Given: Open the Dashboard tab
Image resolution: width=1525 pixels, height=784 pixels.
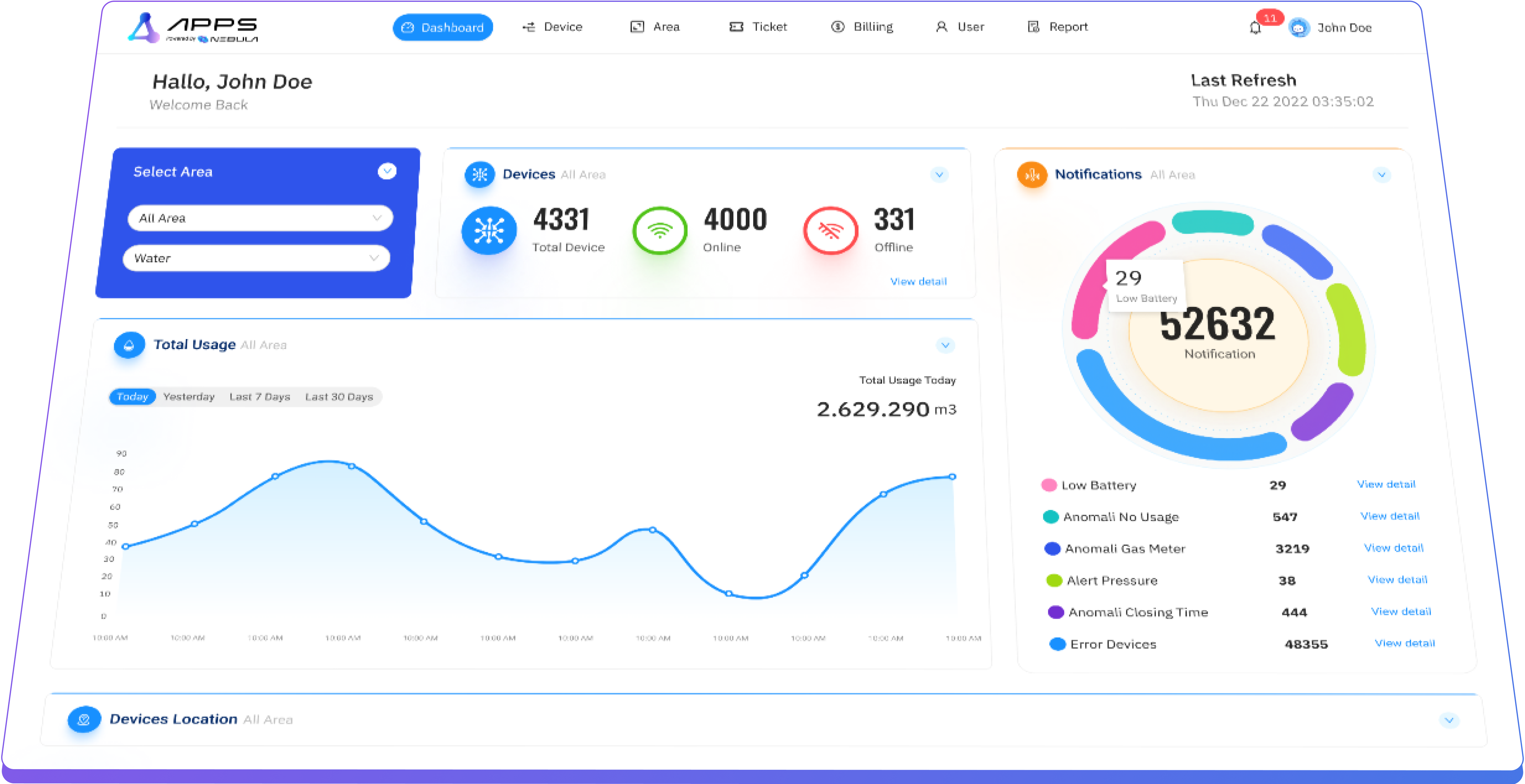Looking at the screenshot, I should coord(443,27).
